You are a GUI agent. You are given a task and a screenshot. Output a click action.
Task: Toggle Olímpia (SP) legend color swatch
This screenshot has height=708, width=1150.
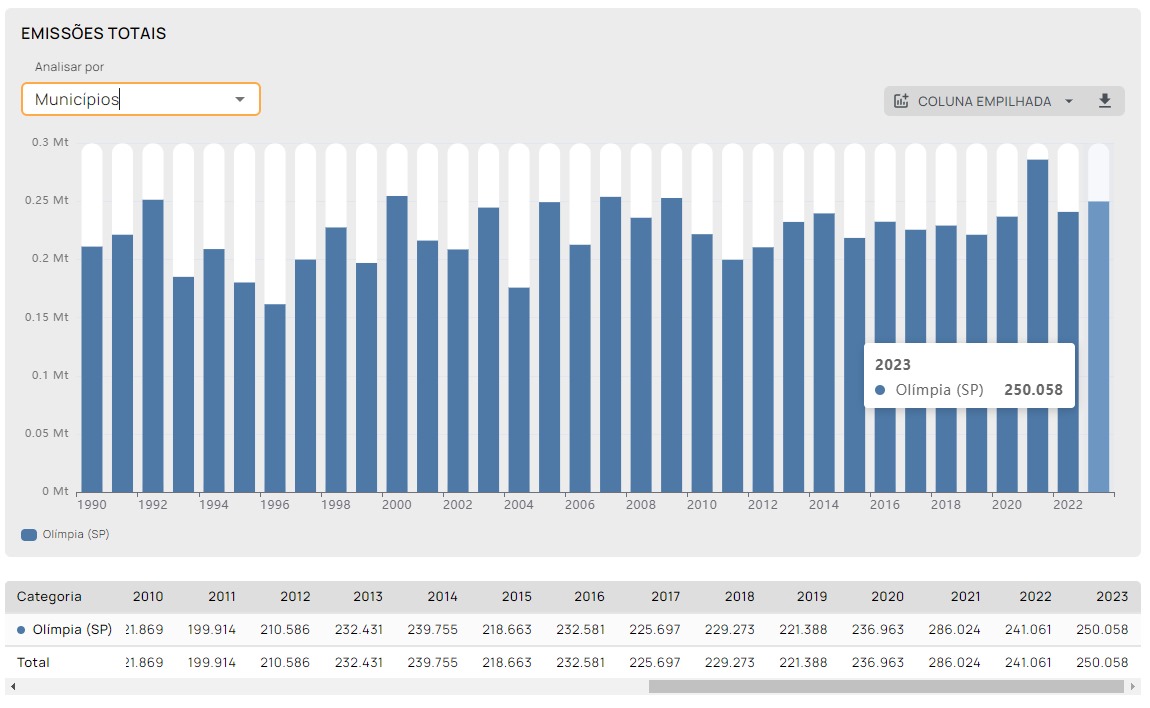(29, 535)
